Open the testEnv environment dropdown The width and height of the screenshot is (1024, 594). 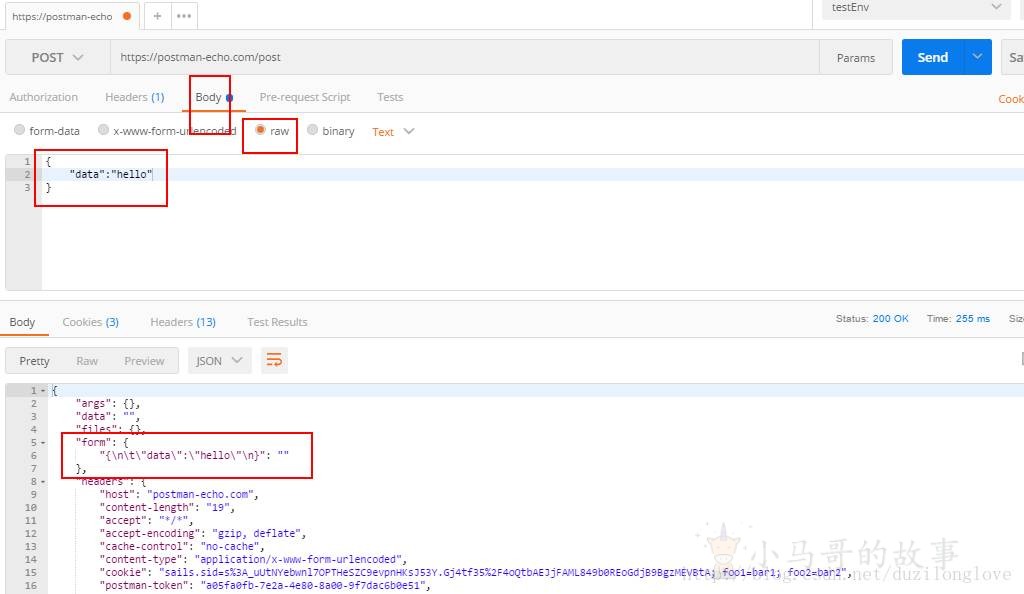click(915, 8)
